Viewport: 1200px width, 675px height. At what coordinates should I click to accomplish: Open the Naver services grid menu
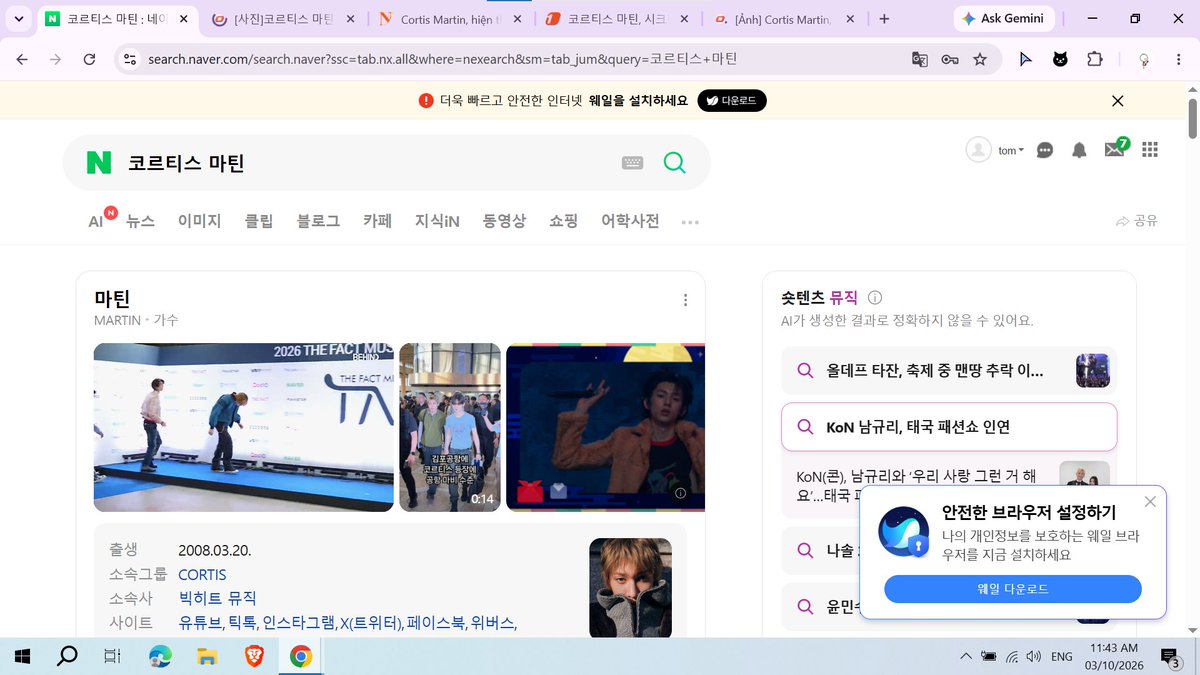1150,149
